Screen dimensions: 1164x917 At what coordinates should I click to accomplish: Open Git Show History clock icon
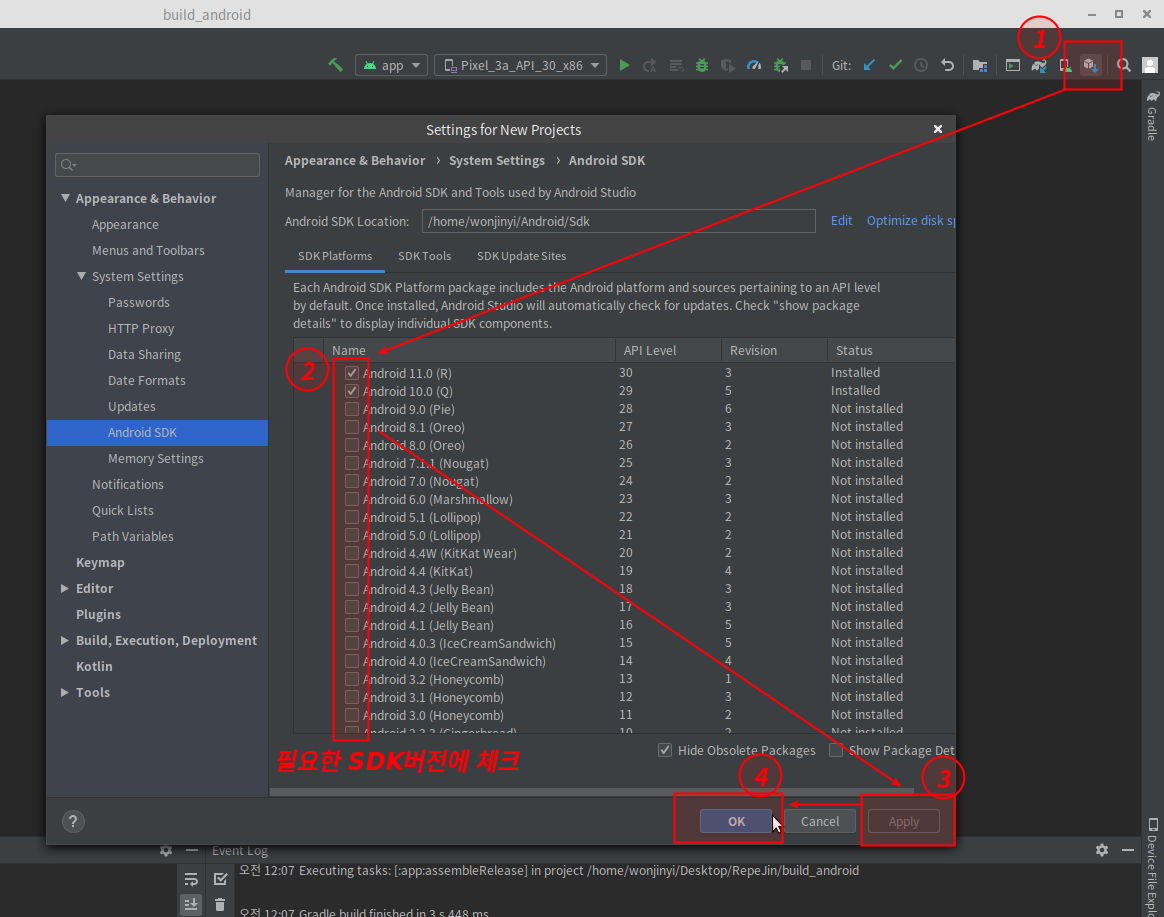coord(921,65)
